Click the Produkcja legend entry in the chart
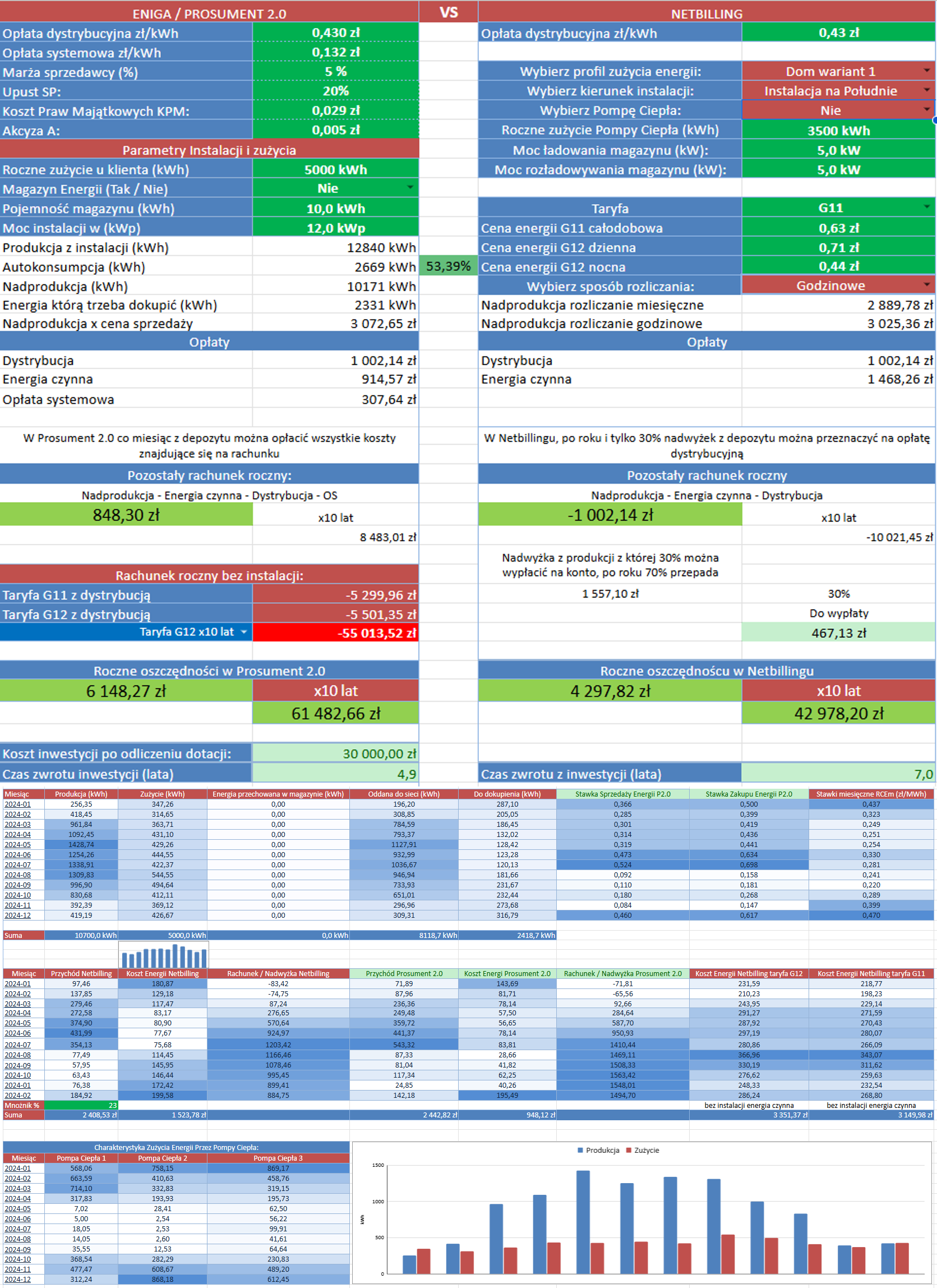The width and height of the screenshot is (937, 1288). [598, 1150]
